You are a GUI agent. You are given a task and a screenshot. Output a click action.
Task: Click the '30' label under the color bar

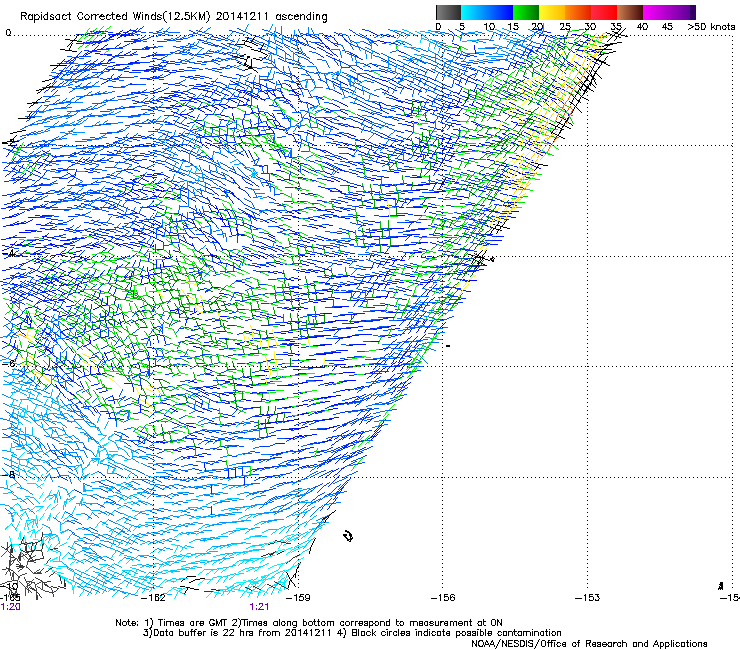coord(590,27)
